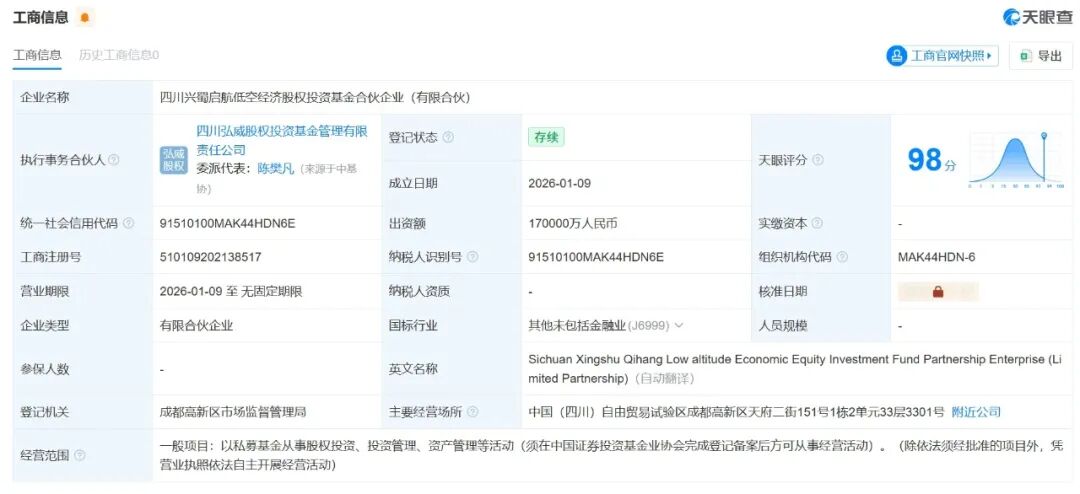Screen dimensions: 1080x494
Task: Click the 弘威股权 company logo thumbnail
Action: click(174, 160)
